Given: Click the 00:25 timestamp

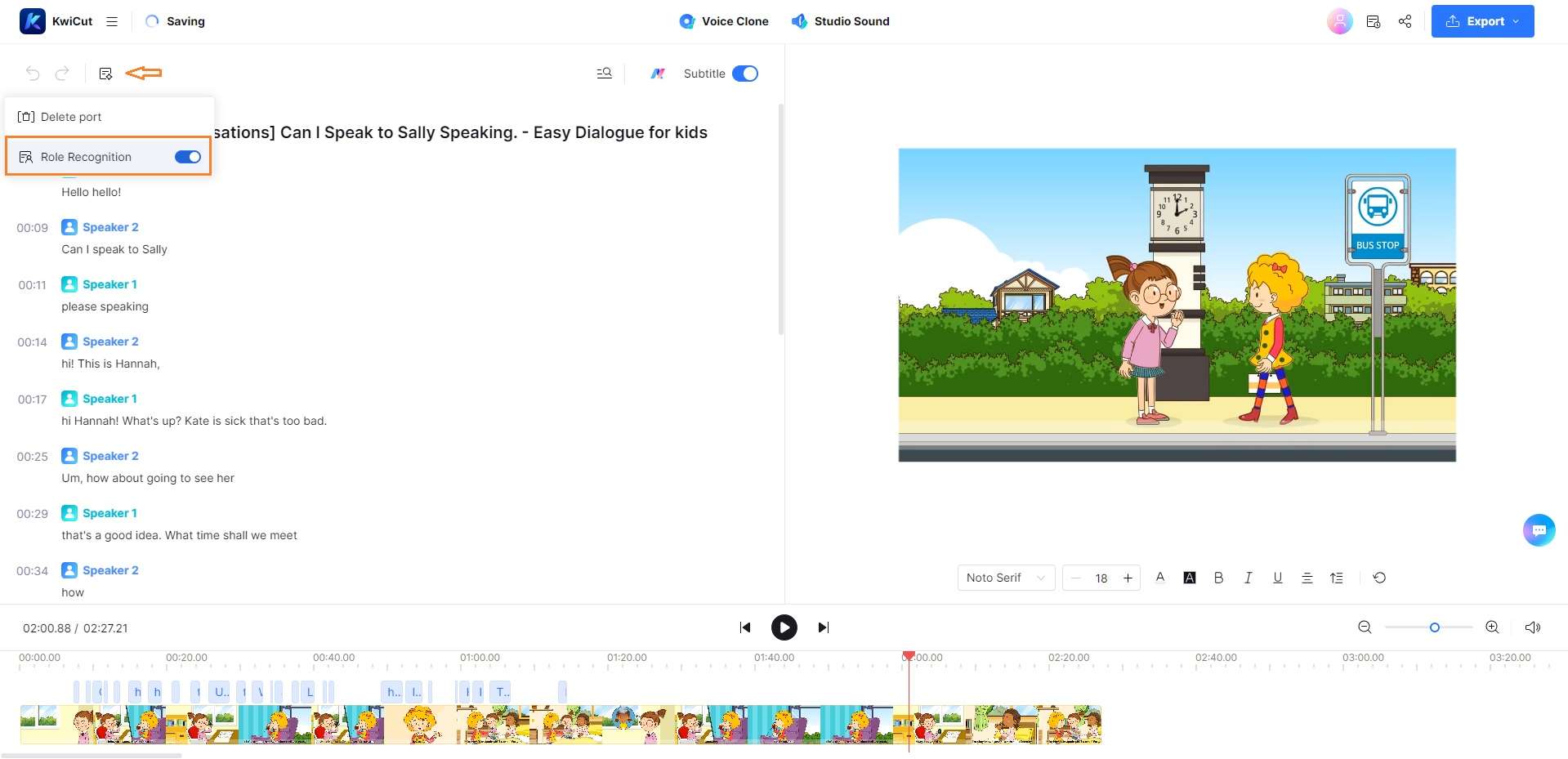Looking at the screenshot, I should tap(33, 457).
